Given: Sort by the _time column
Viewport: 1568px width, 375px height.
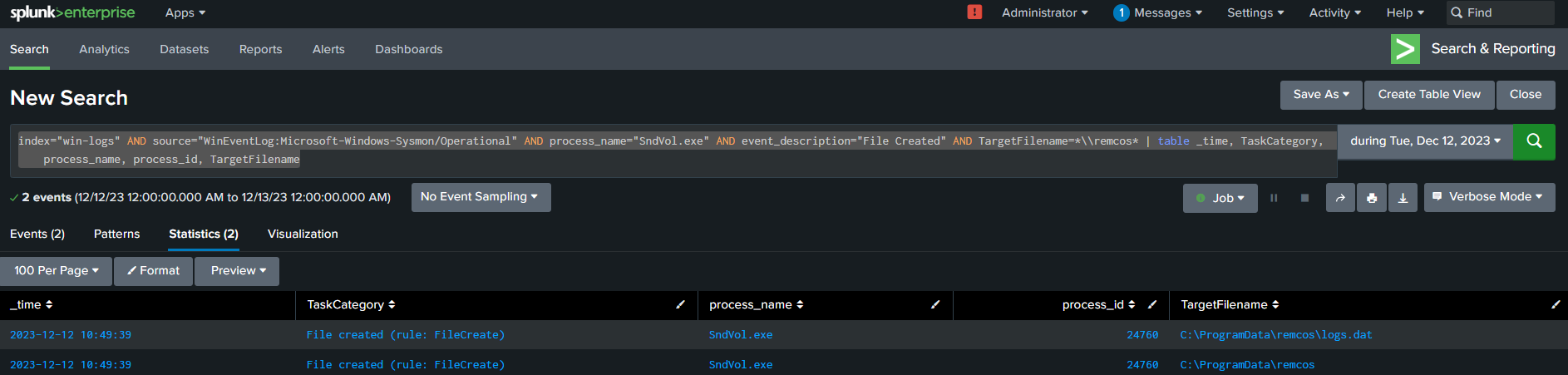Looking at the screenshot, I should pyautogui.click(x=32, y=304).
